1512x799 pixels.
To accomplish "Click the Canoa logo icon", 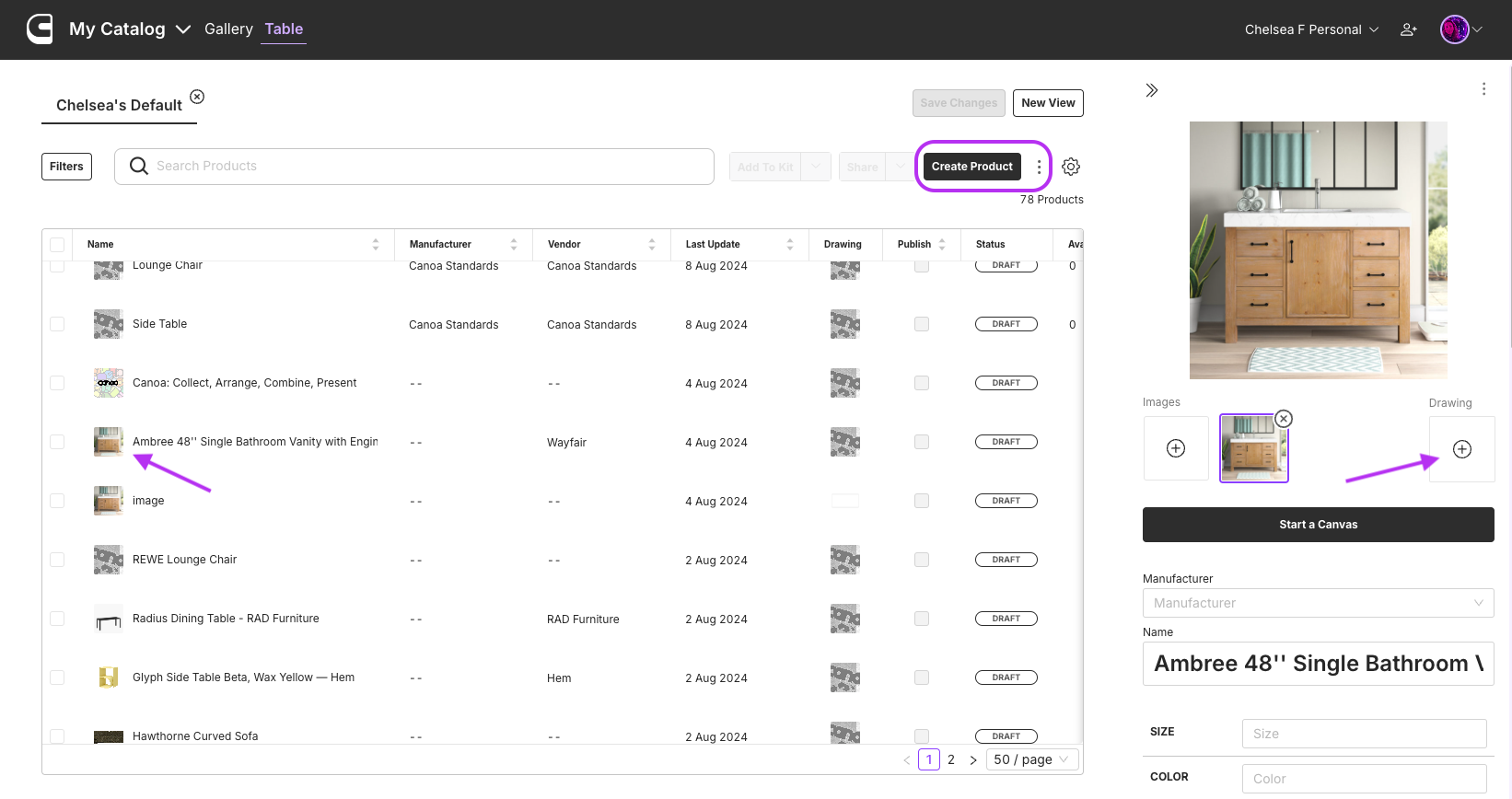I will [x=40, y=29].
